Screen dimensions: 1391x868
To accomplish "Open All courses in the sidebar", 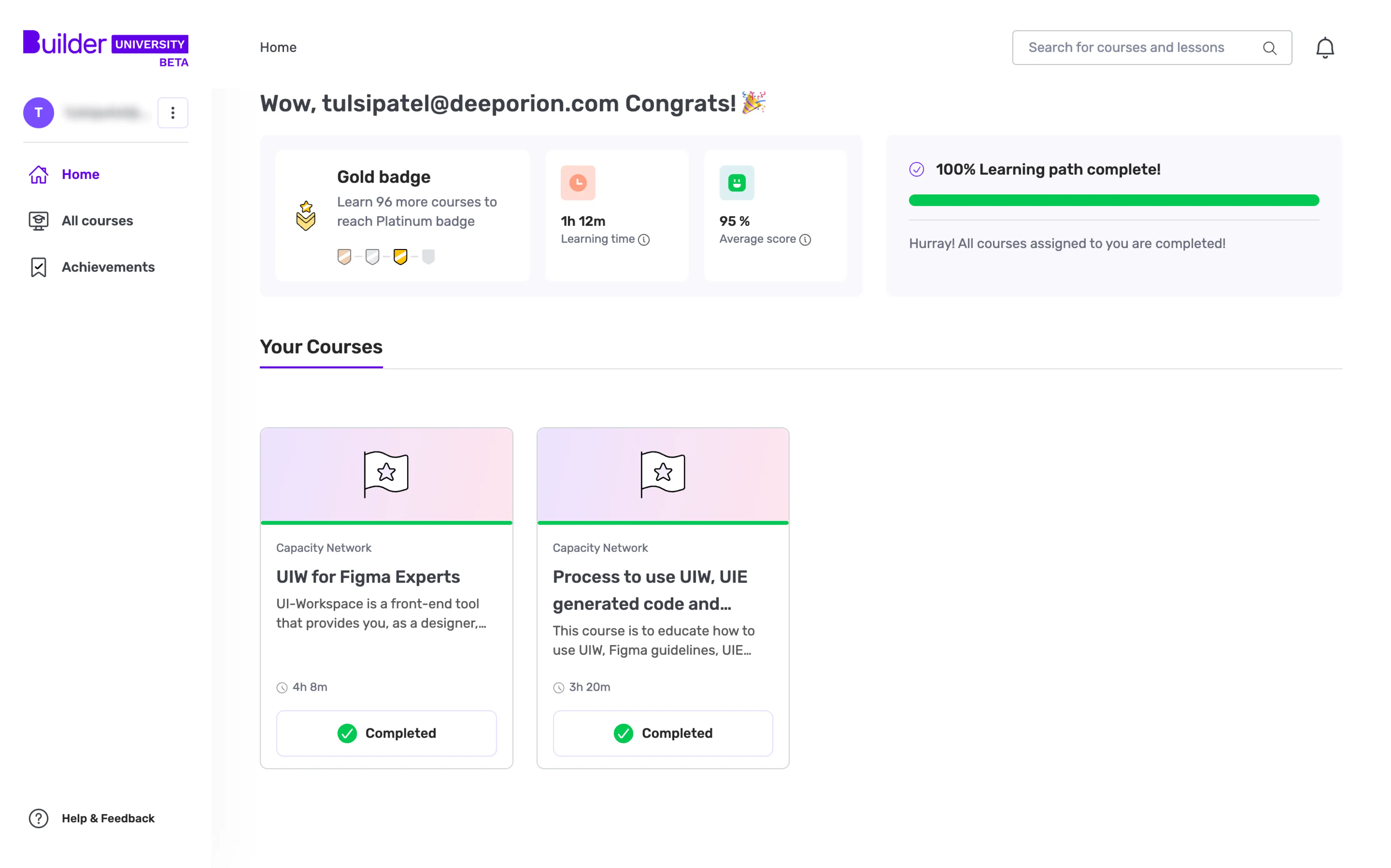I will [x=97, y=221].
